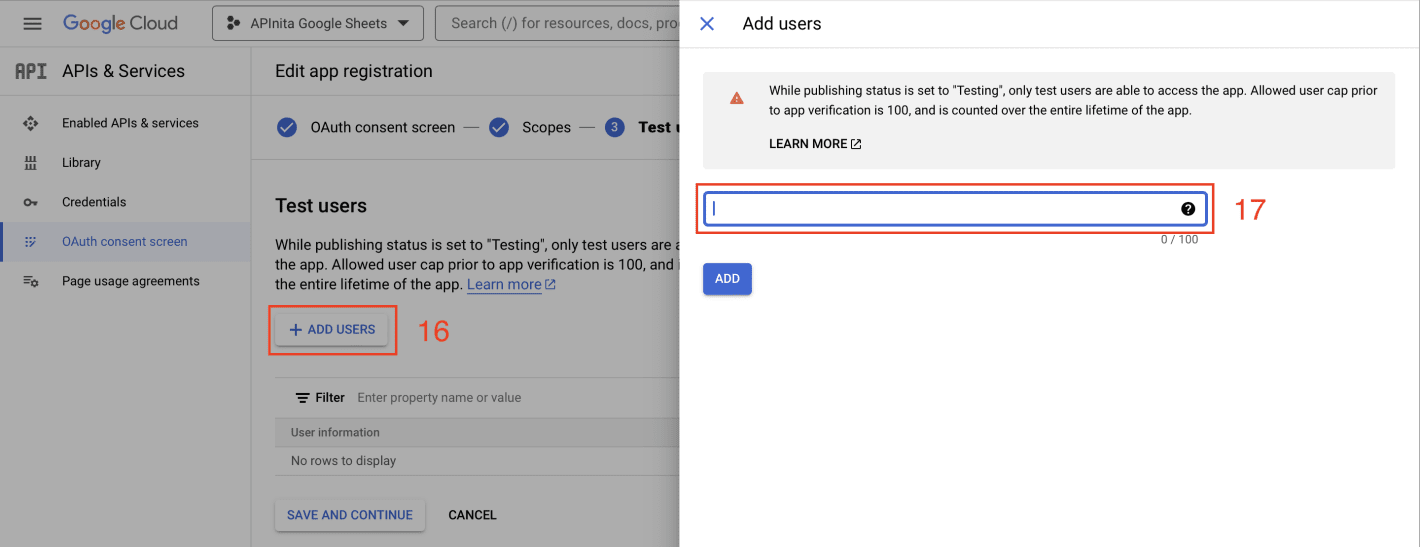Open Enabled APIs & services

[x=130, y=123]
